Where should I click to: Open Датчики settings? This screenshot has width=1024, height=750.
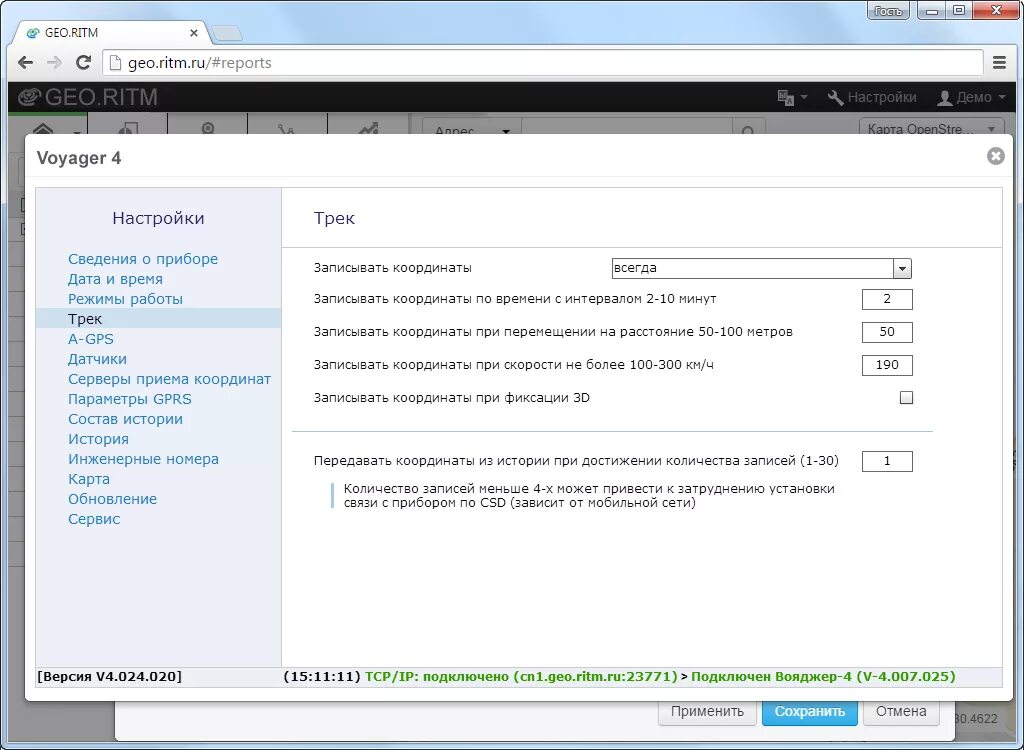click(97, 359)
